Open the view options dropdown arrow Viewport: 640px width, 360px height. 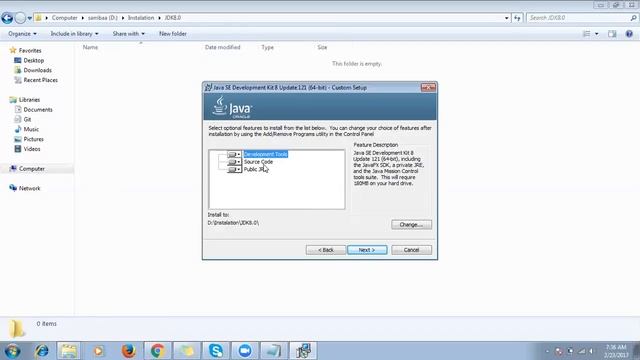coord(597,34)
